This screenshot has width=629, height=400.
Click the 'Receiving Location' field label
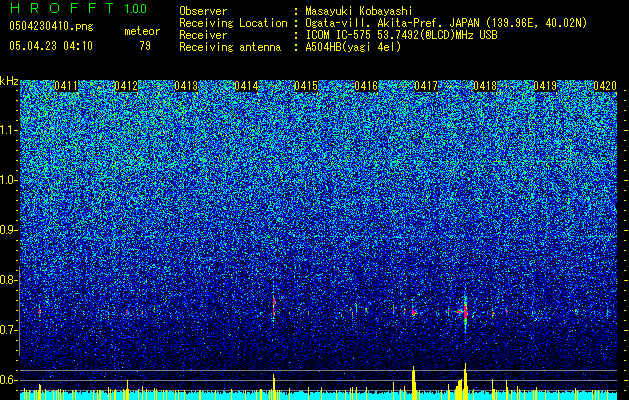point(233,23)
